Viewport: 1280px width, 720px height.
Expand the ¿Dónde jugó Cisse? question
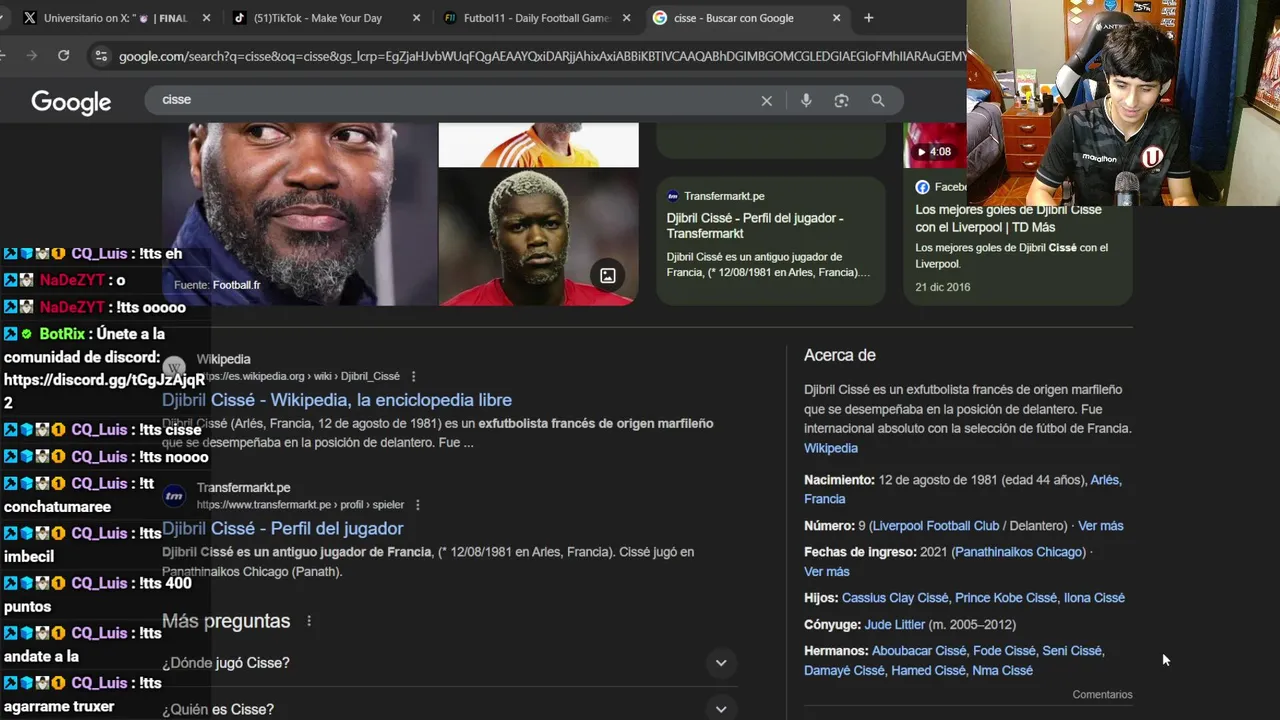pos(450,663)
